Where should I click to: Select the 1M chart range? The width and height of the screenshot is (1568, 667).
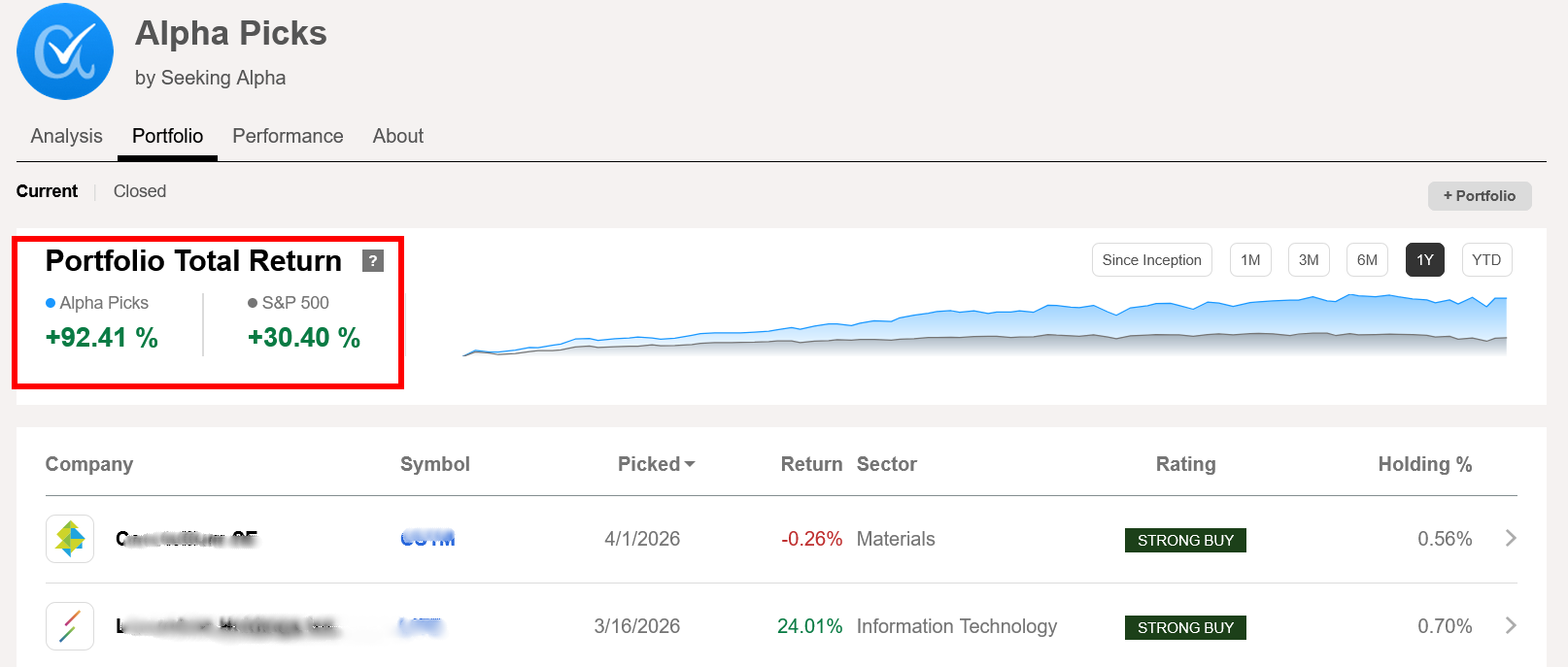point(1250,260)
